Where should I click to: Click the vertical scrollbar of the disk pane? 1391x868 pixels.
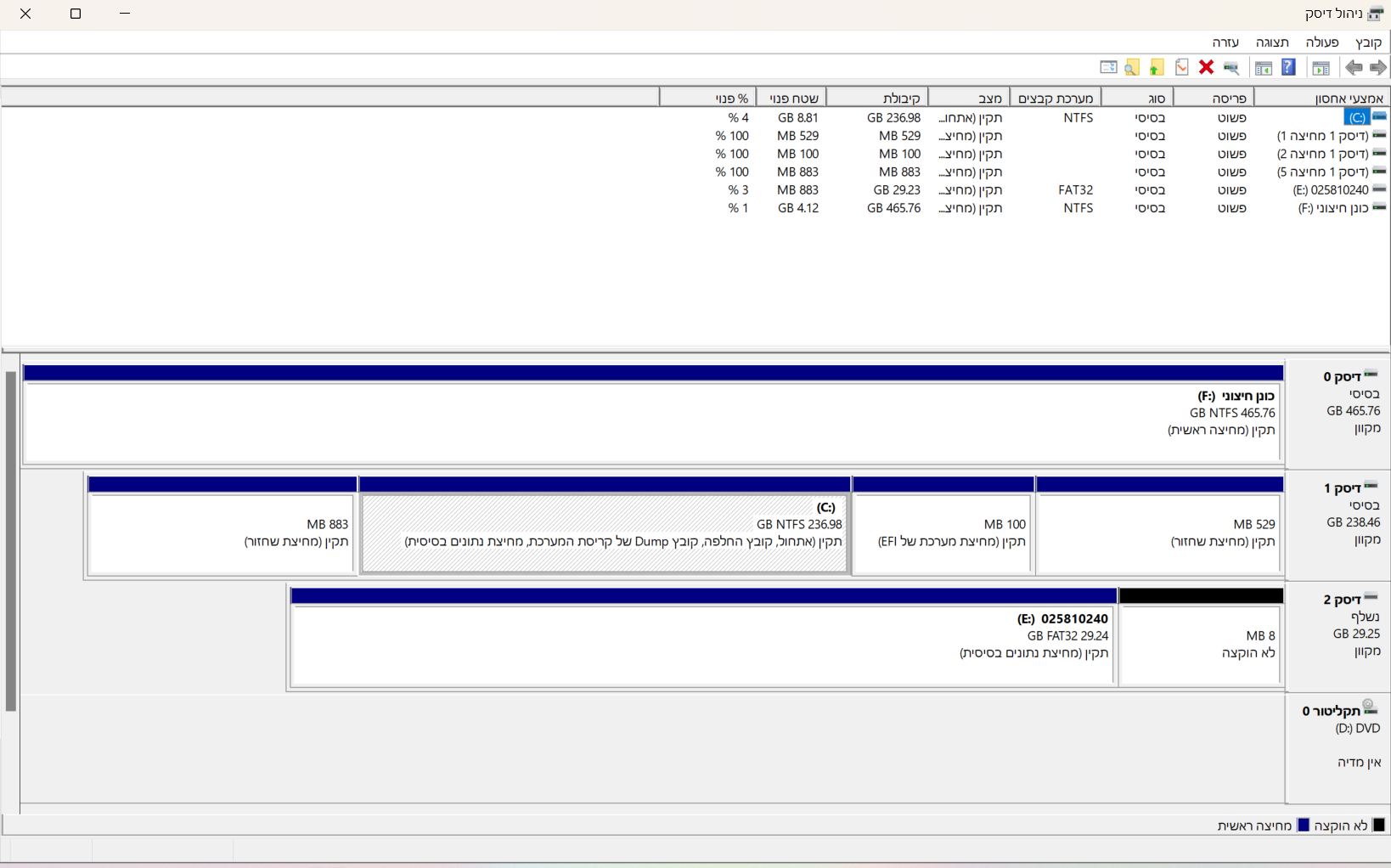pyautogui.click(x=10, y=541)
